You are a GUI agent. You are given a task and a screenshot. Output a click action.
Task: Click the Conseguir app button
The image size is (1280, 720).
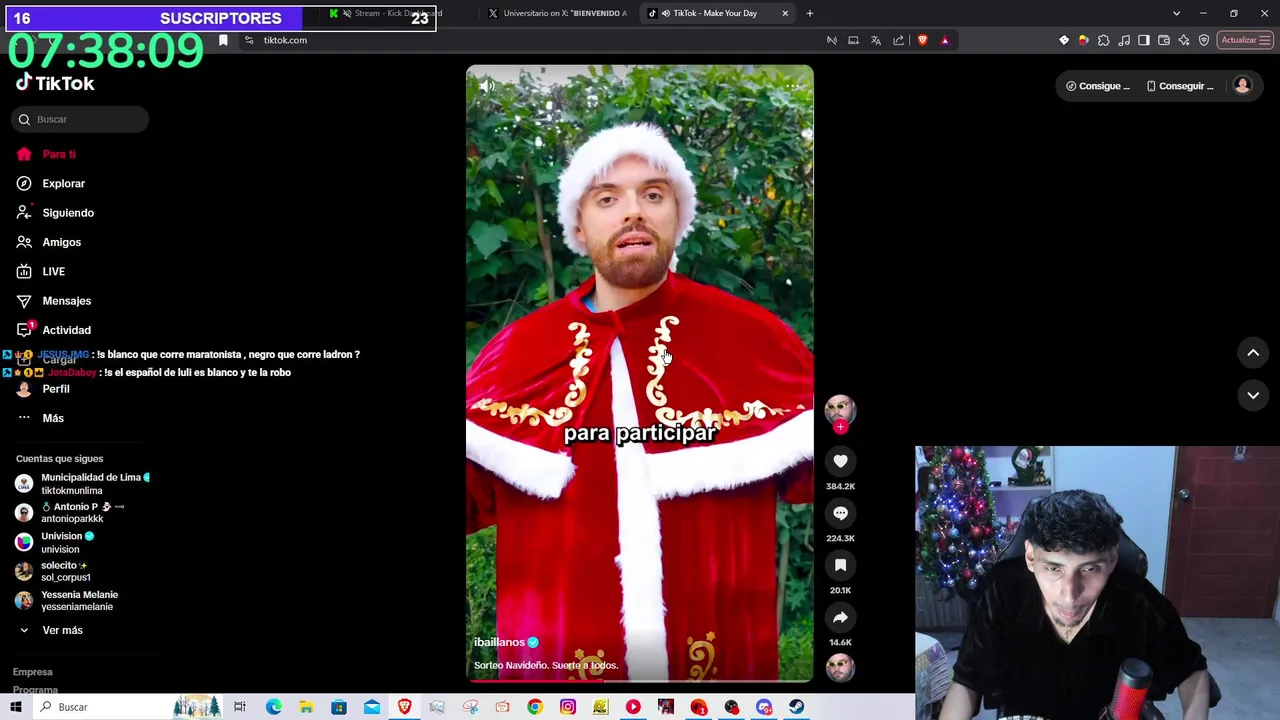1180,86
